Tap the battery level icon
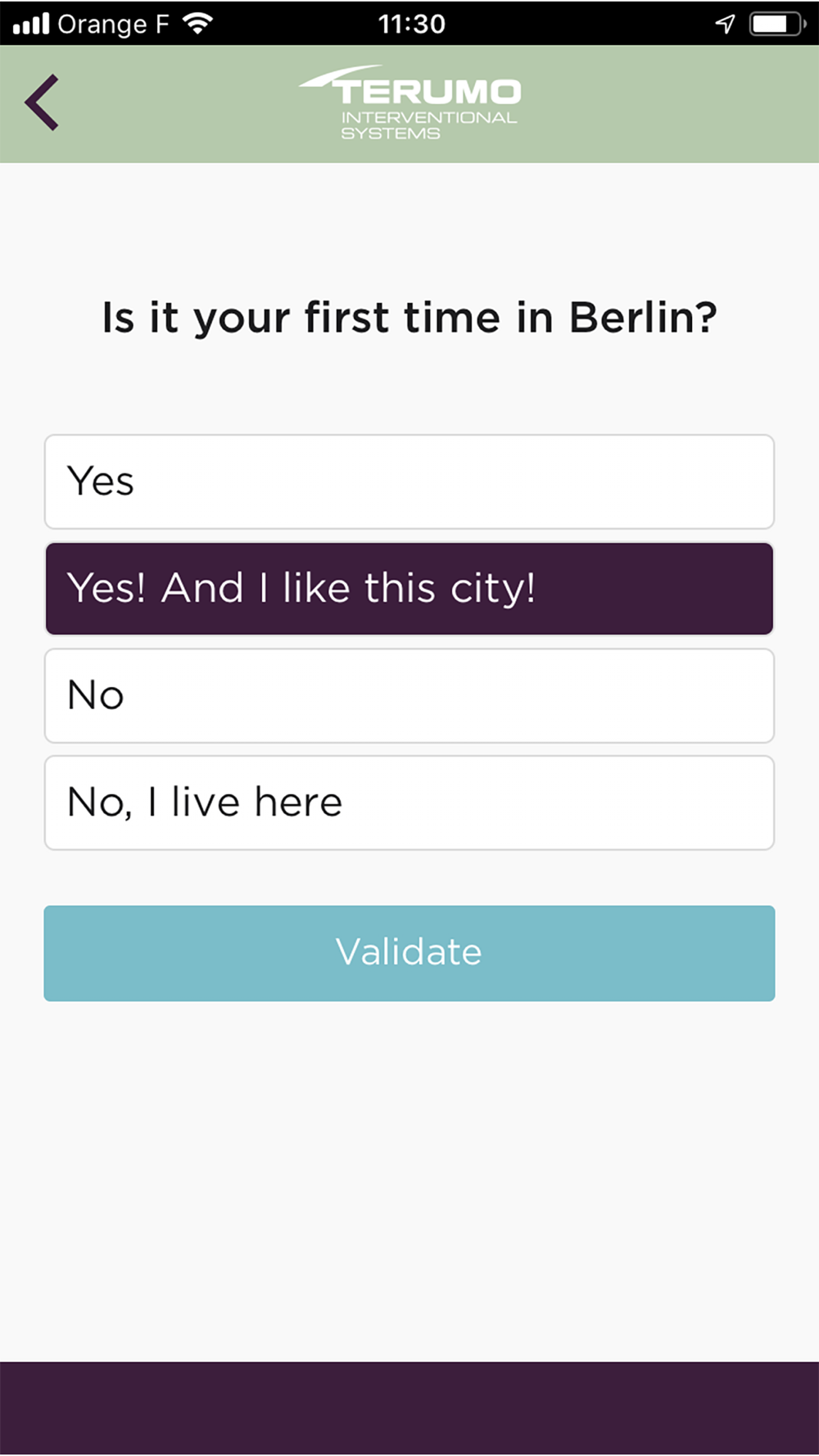 pyautogui.click(x=777, y=23)
